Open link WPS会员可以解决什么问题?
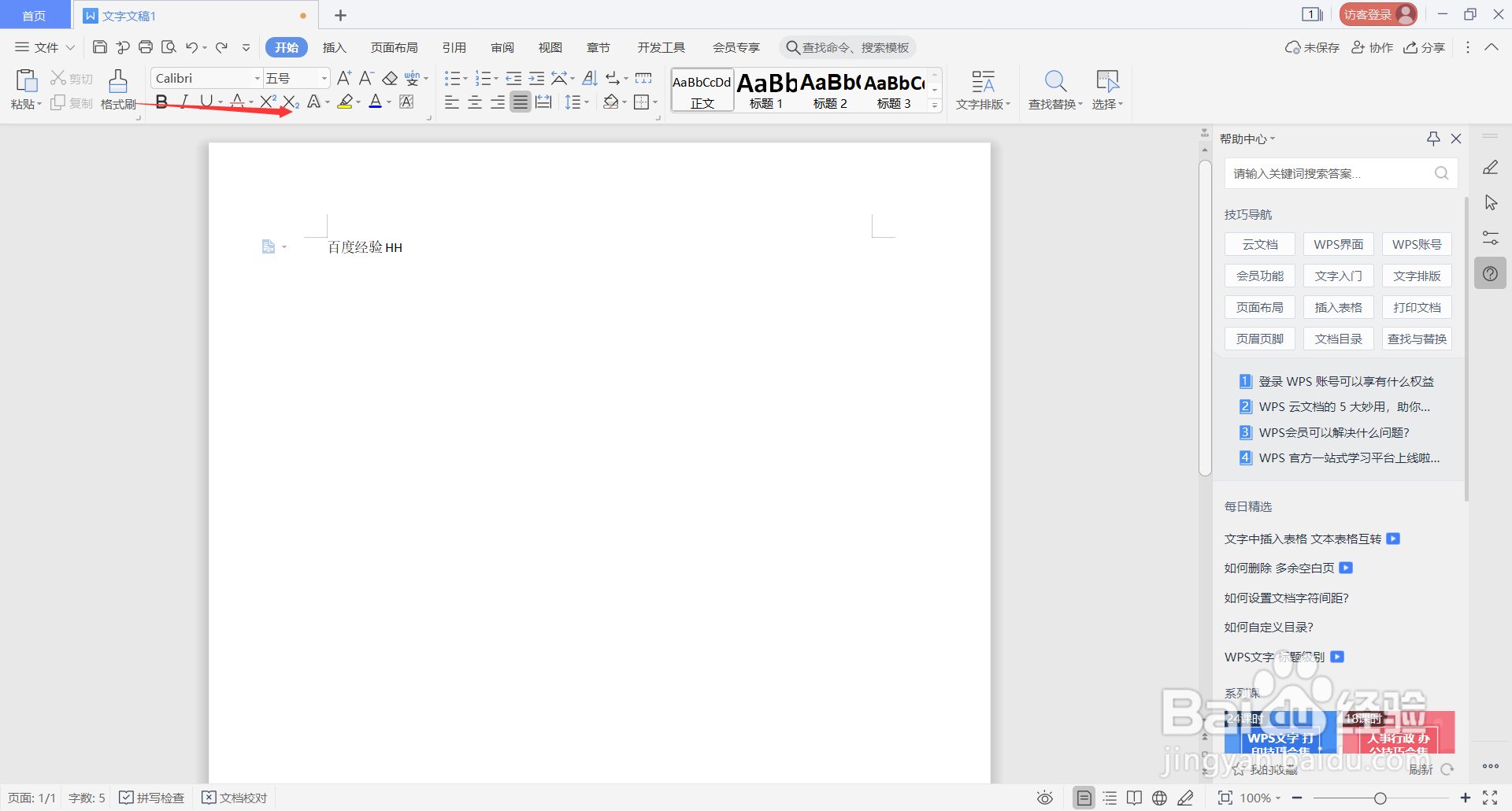The width and height of the screenshot is (1512, 811). (1334, 432)
